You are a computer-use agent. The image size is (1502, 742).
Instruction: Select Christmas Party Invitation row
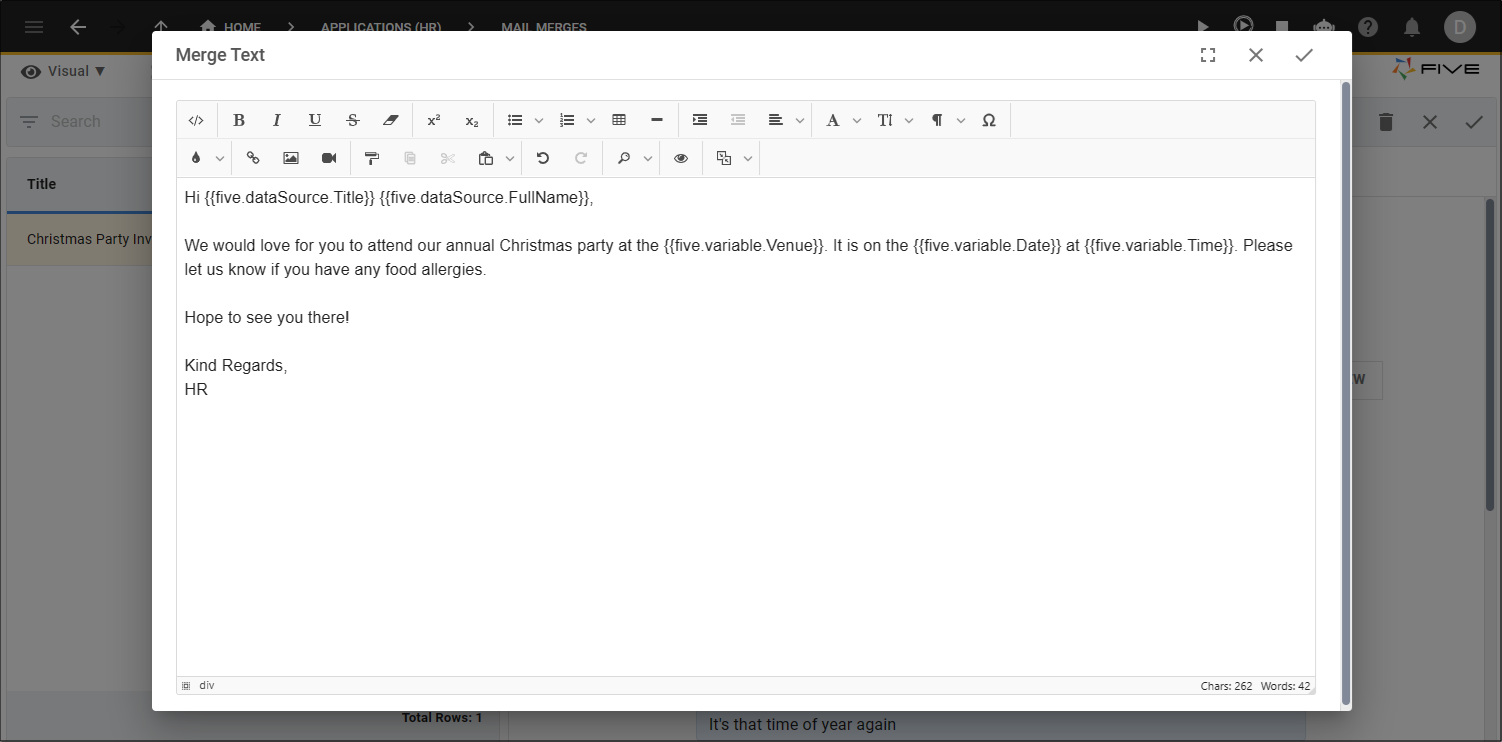click(x=80, y=240)
